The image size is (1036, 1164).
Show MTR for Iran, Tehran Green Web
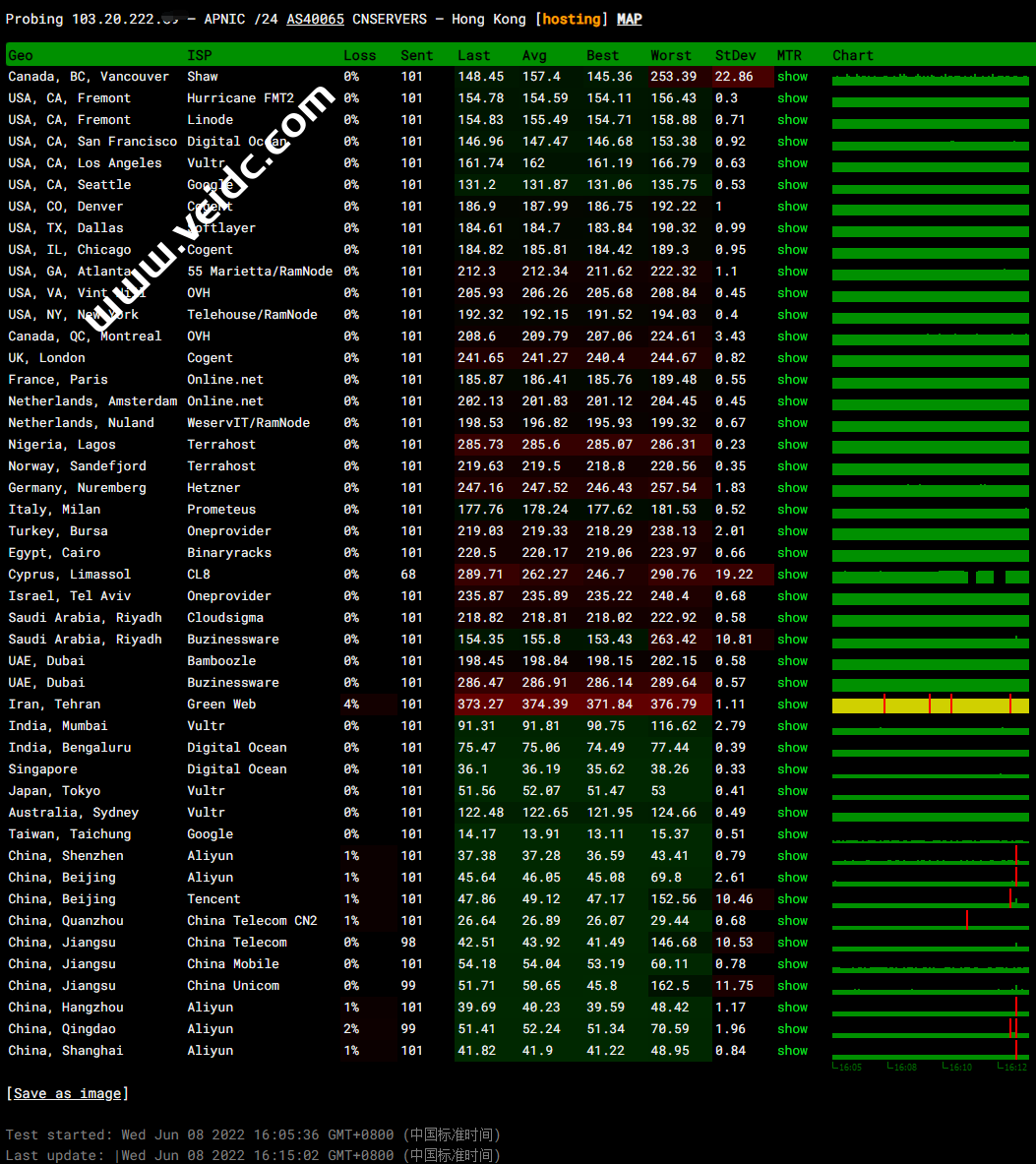(793, 705)
